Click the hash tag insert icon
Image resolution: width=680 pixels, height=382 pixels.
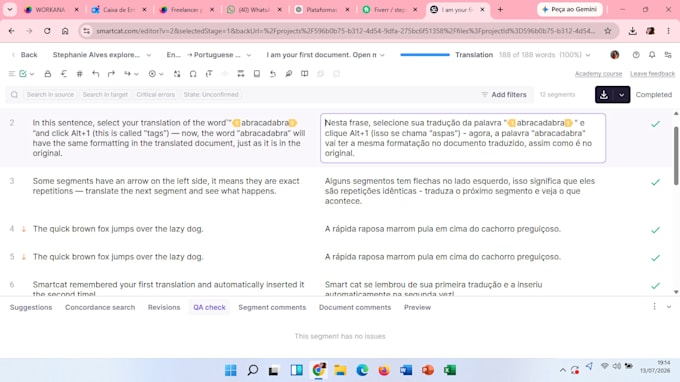(79, 74)
